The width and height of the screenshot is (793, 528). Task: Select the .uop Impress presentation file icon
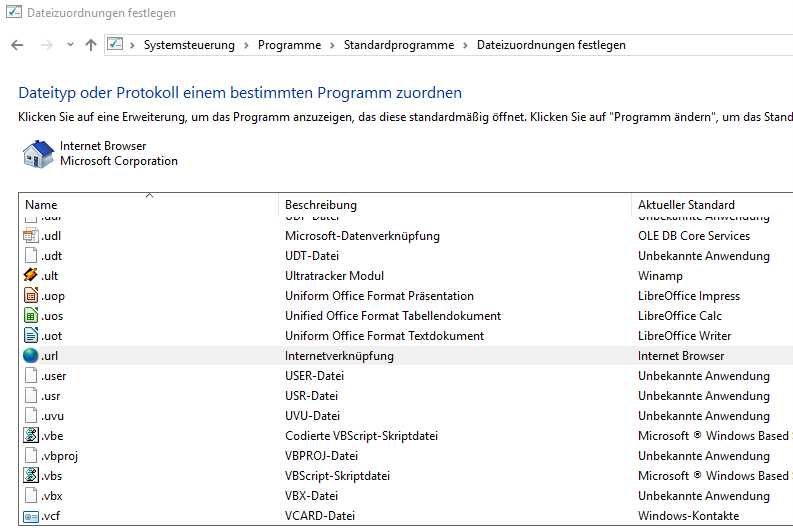point(30,296)
